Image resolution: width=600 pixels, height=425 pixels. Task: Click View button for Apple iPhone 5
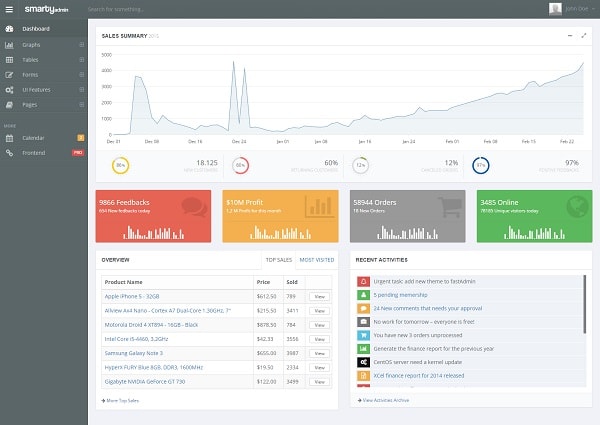tap(319, 297)
